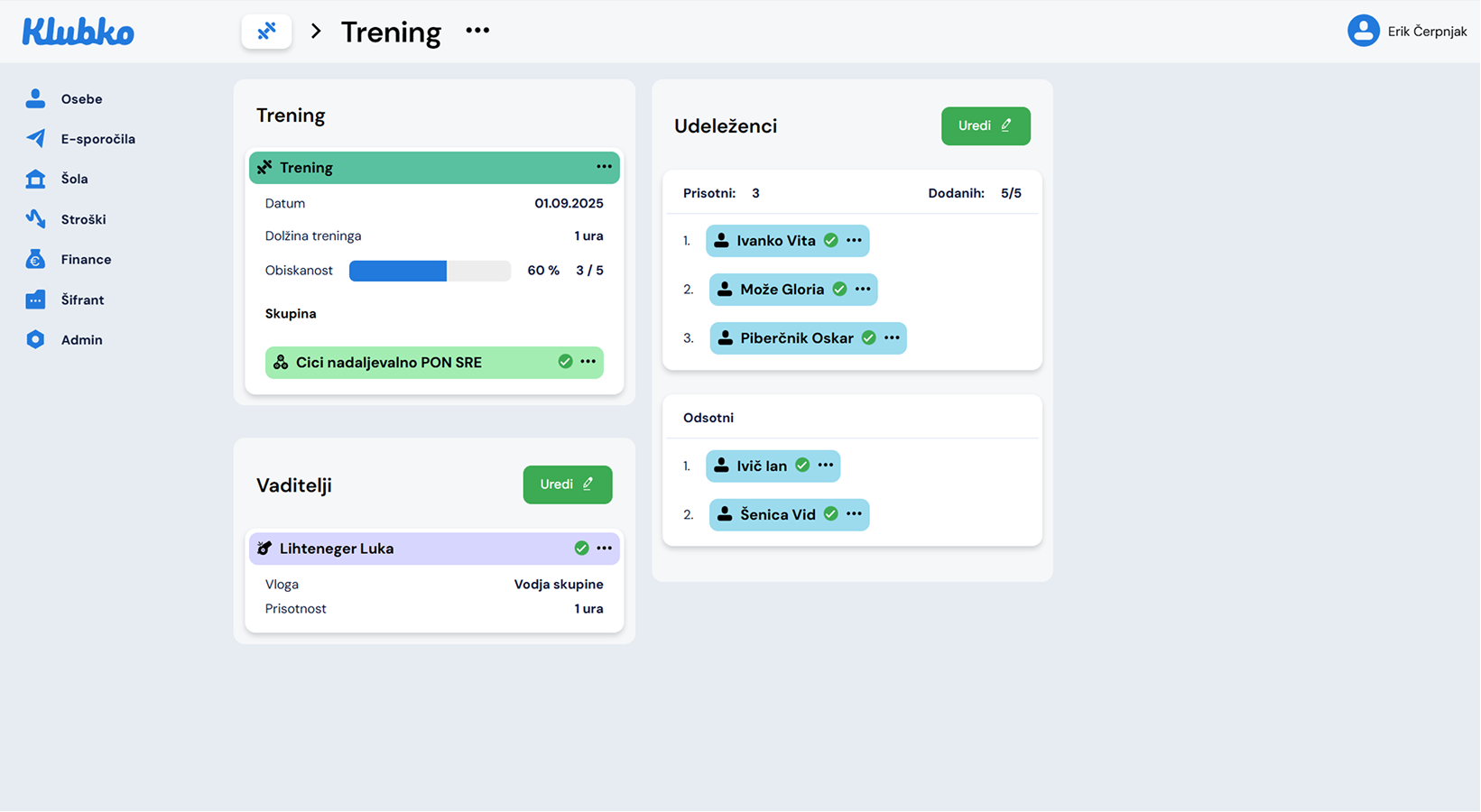Click the Klubko logo
1481x812 pixels.
(79, 32)
